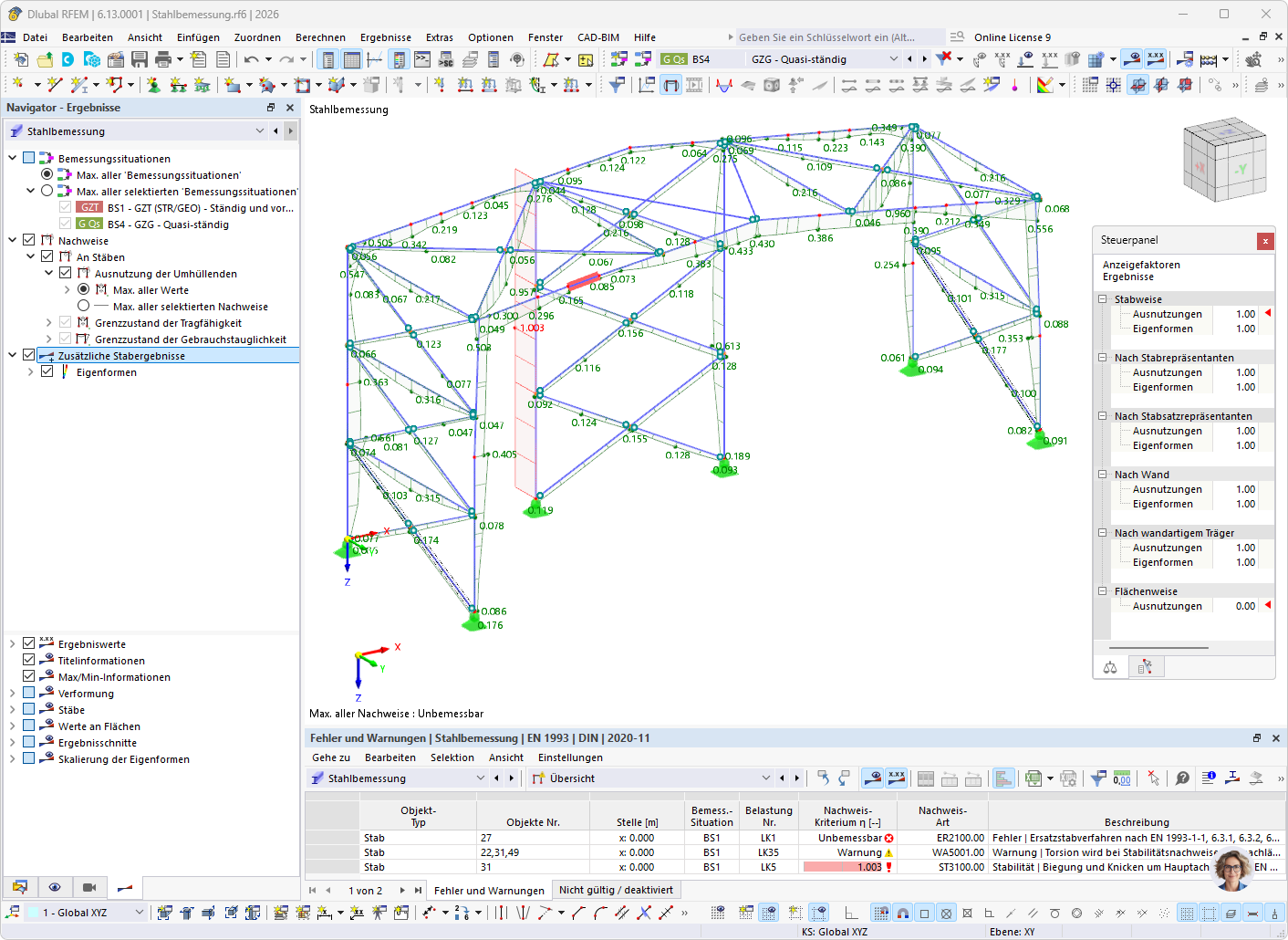Click the keyword search input field

(x=839, y=37)
